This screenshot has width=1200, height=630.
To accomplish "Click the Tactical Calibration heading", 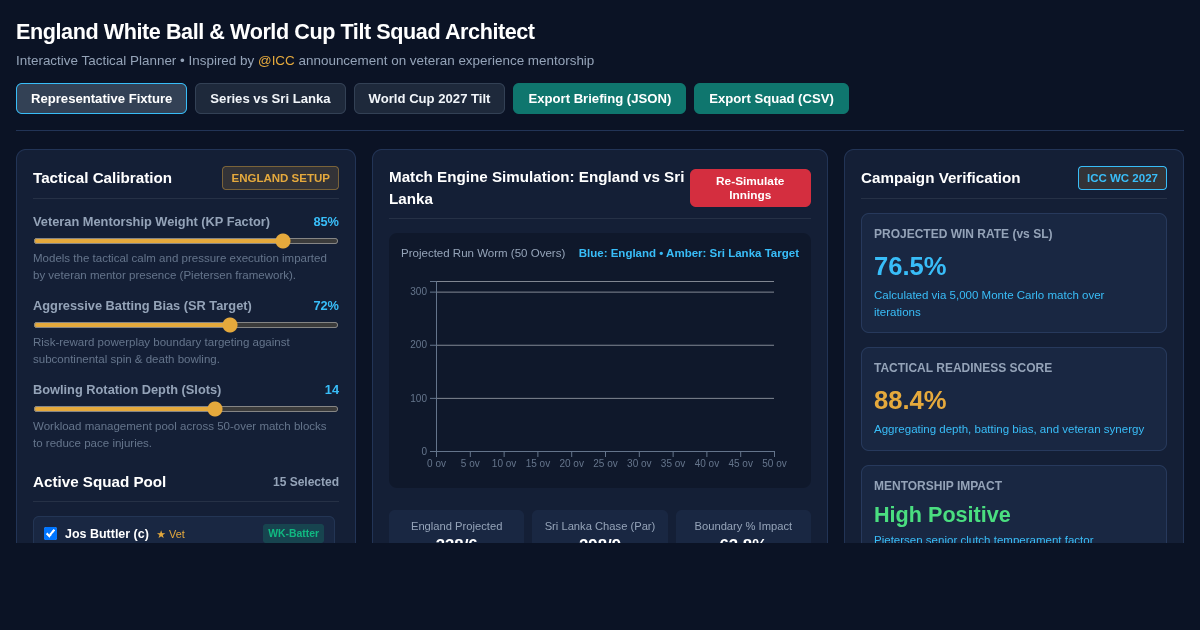I will (x=102, y=178).
